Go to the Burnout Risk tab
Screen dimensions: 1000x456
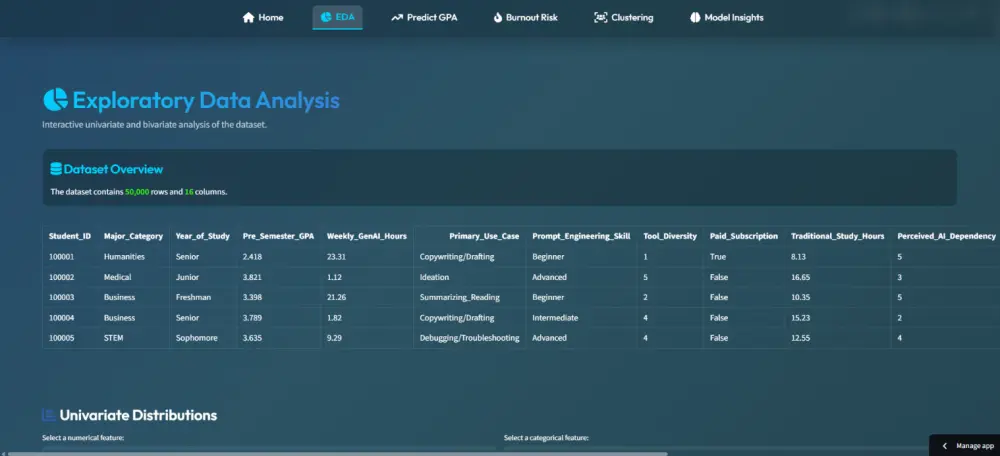[x=526, y=17]
